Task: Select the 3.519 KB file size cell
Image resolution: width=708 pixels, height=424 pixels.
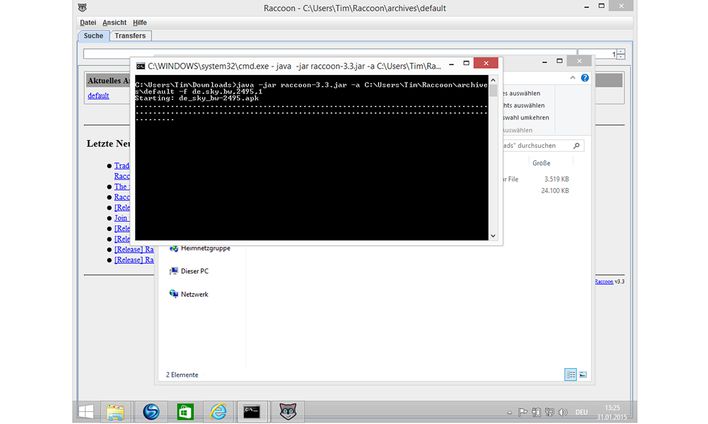Action: [x=556, y=179]
